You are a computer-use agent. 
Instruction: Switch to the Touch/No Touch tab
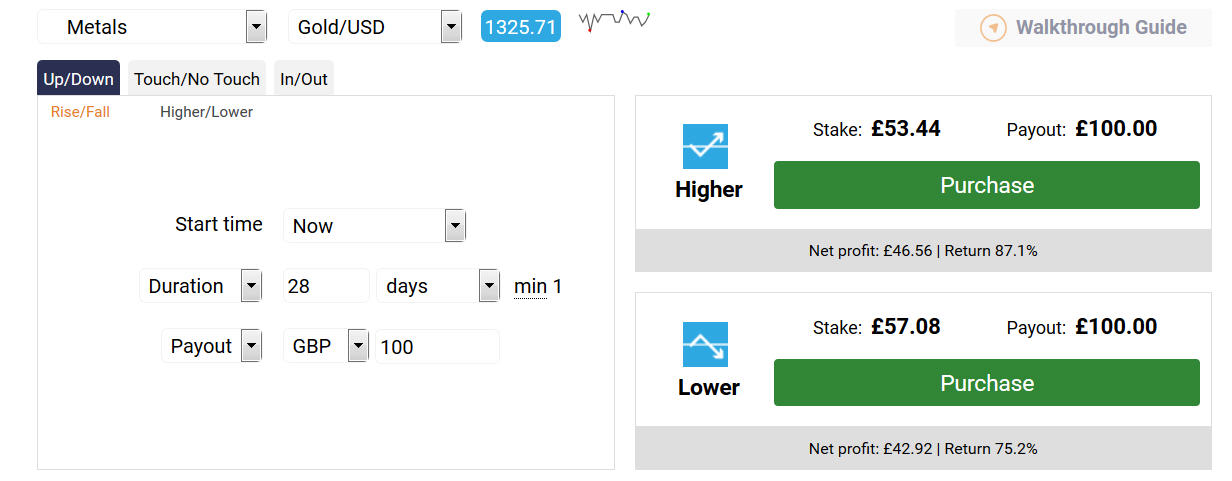pos(197,79)
